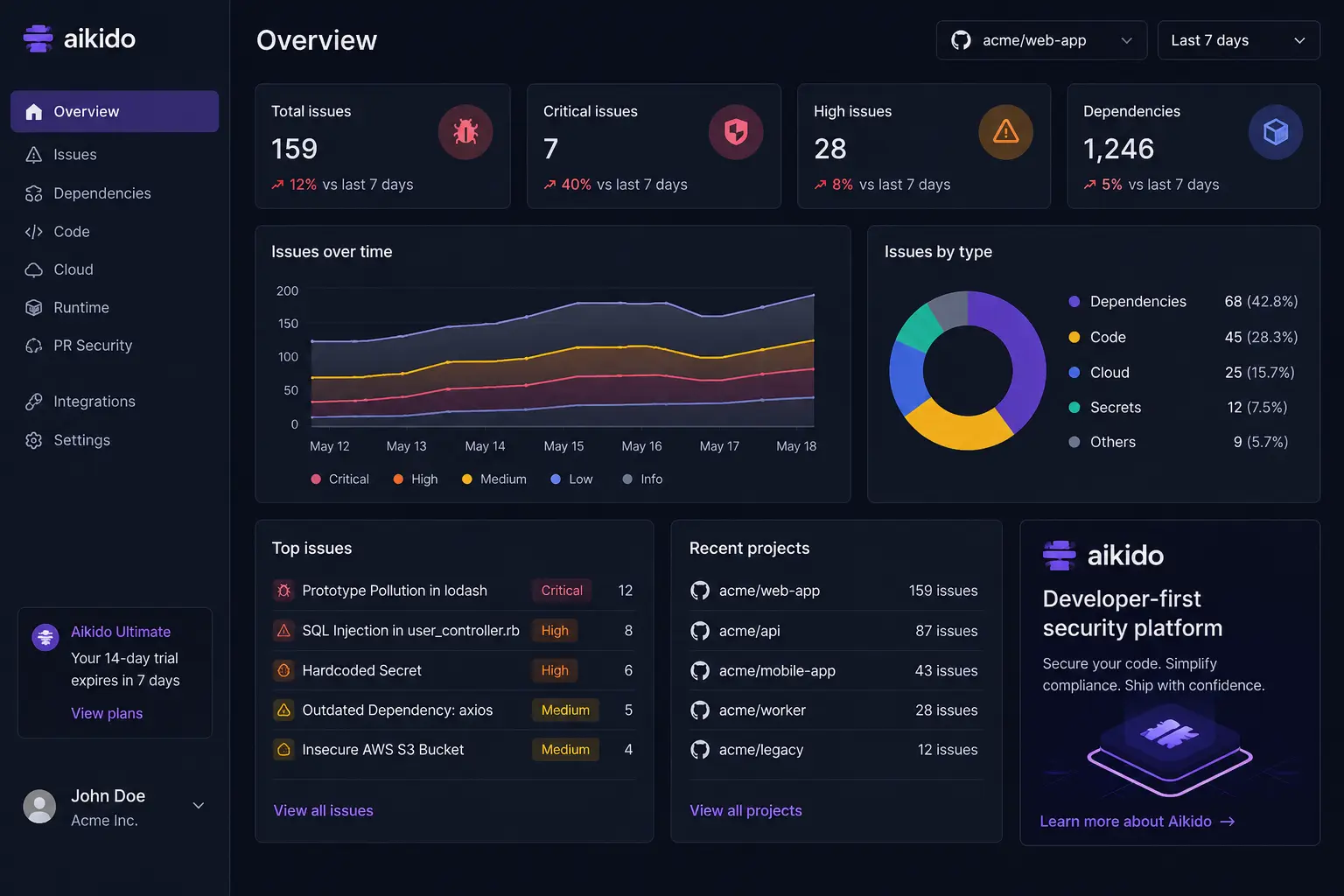1344x896 pixels.
Task: Click the Insecure AWS S3 Bucket icon
Action: coord(283,750)
